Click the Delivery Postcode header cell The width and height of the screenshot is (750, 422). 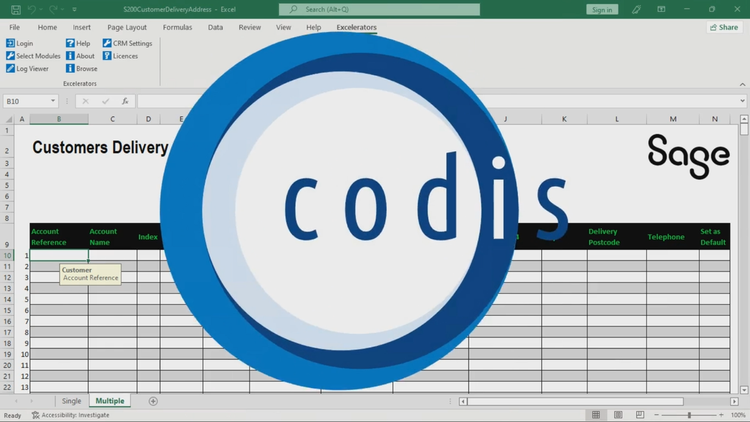[x=617, y=236]
